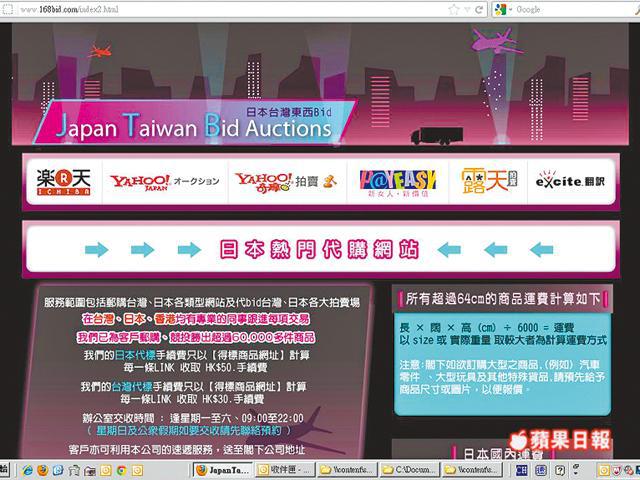The height and width of the screenshot is (480, 640).
Task: Open the 露天拍賣 logo link
Action: point(489,181)
